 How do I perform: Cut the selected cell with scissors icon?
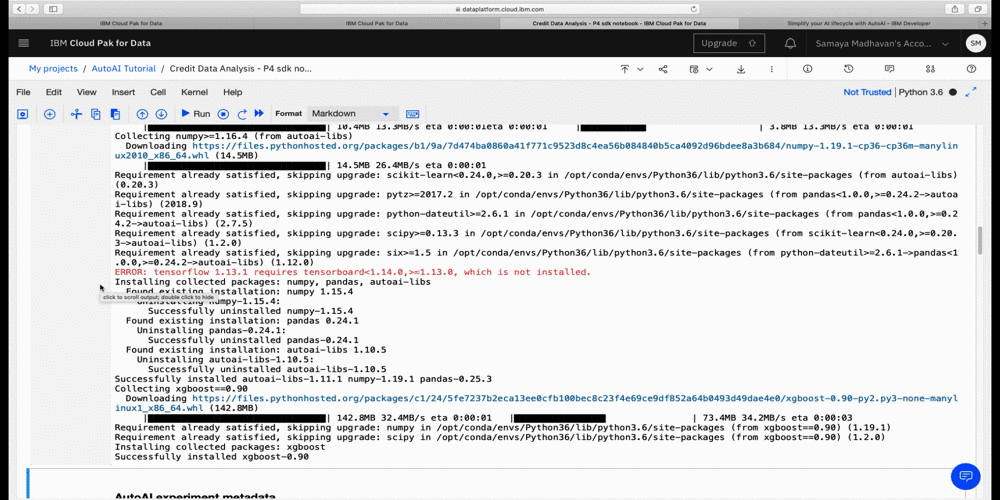click(77, 114)
